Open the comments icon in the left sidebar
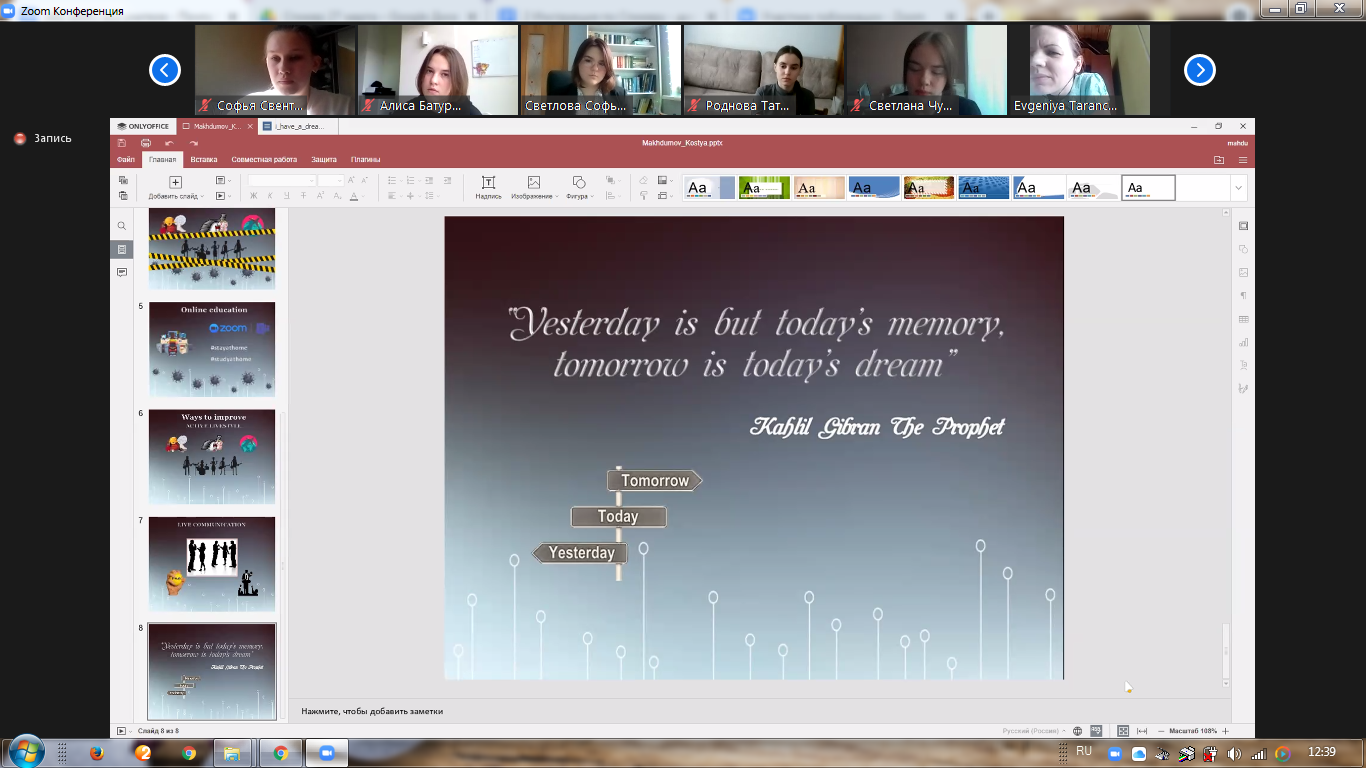 122,272
